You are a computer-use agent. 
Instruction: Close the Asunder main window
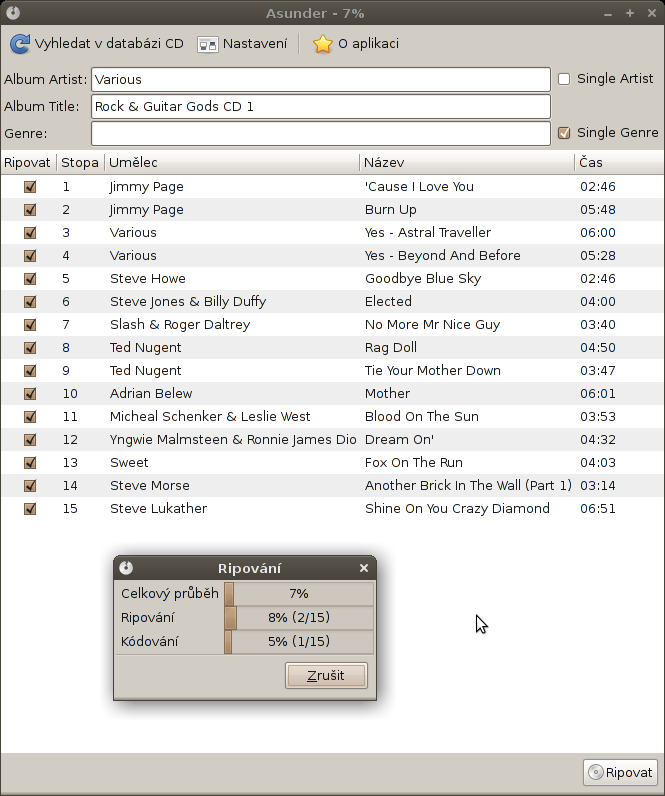(652, 13)
